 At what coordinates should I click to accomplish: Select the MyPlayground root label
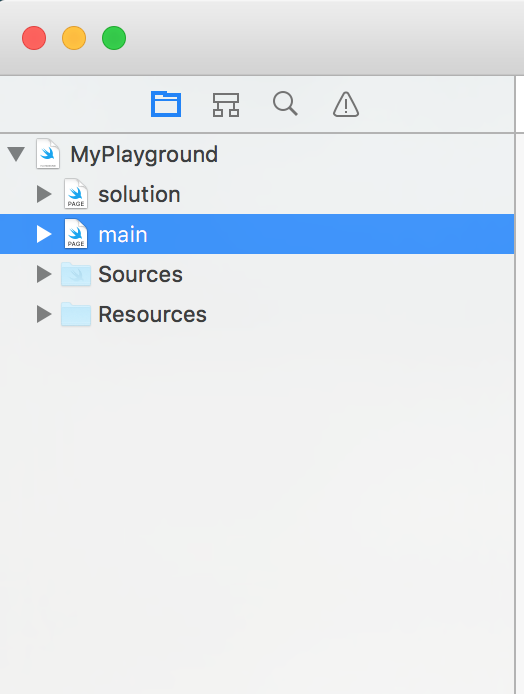(x=144, y=155)
